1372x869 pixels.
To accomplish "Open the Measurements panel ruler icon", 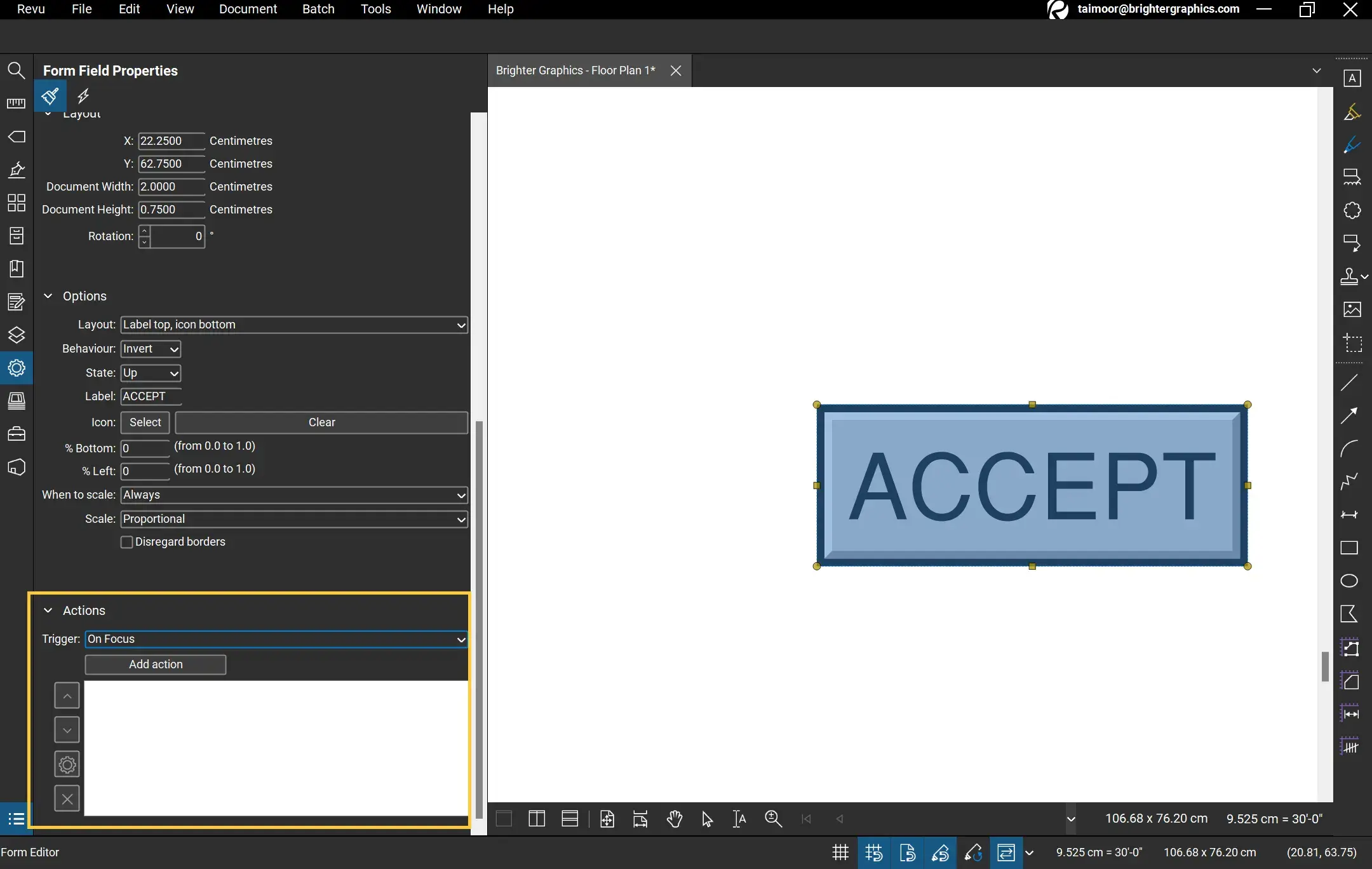I will (x=16, y=104).
